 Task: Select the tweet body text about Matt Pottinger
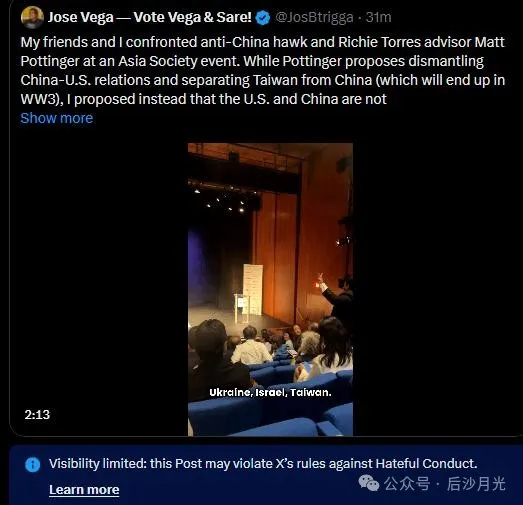click(x=263, y=71)
